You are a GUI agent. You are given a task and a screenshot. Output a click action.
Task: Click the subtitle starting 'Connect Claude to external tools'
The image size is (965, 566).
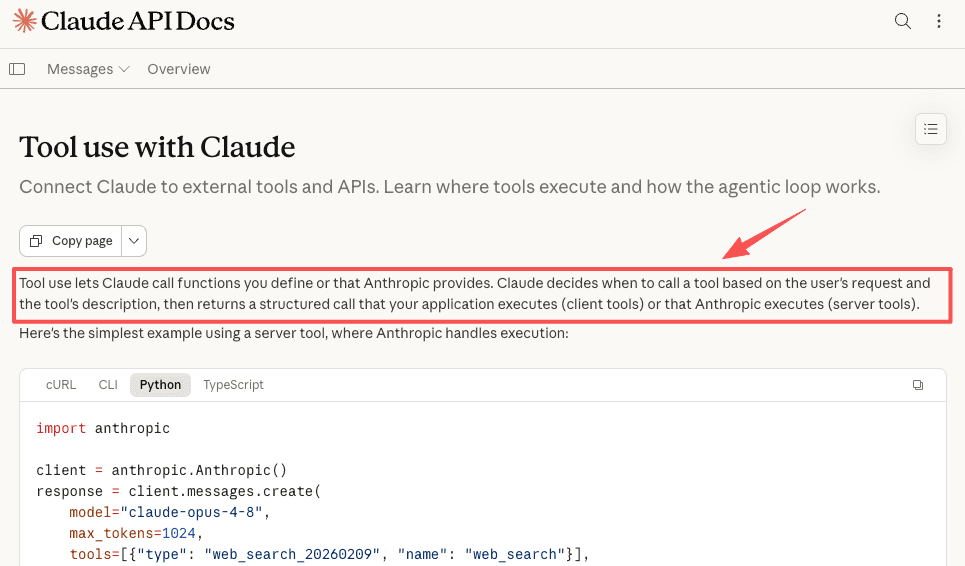[450, 186]
